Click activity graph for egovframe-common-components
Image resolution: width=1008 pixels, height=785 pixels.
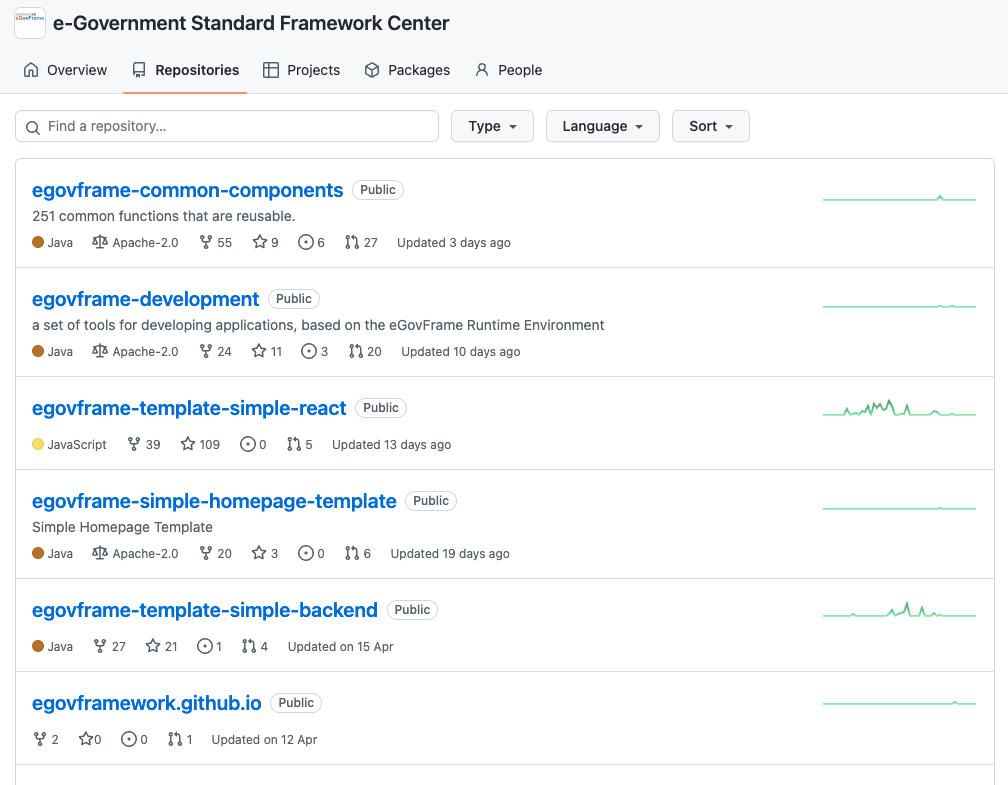click(x=899, y=198)
